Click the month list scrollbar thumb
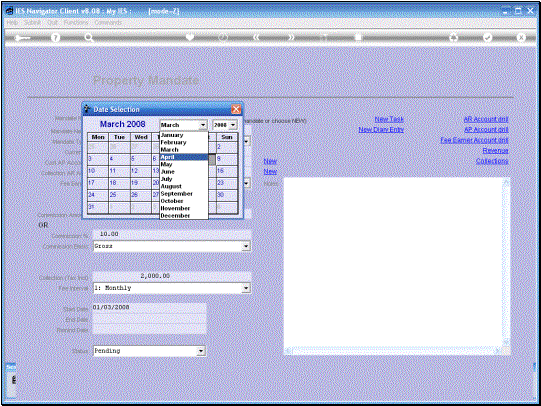The width and height of the screenshot is (541, 406). tap(212, 159)
